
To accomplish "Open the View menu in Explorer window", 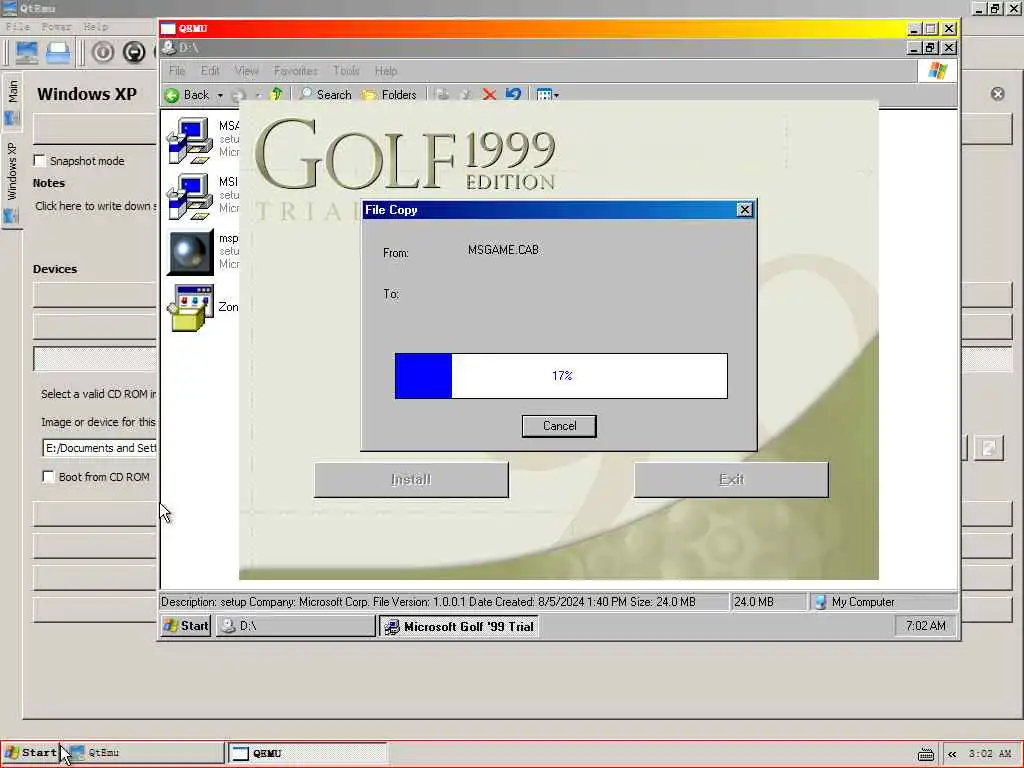I will click(x=246, y=71).
